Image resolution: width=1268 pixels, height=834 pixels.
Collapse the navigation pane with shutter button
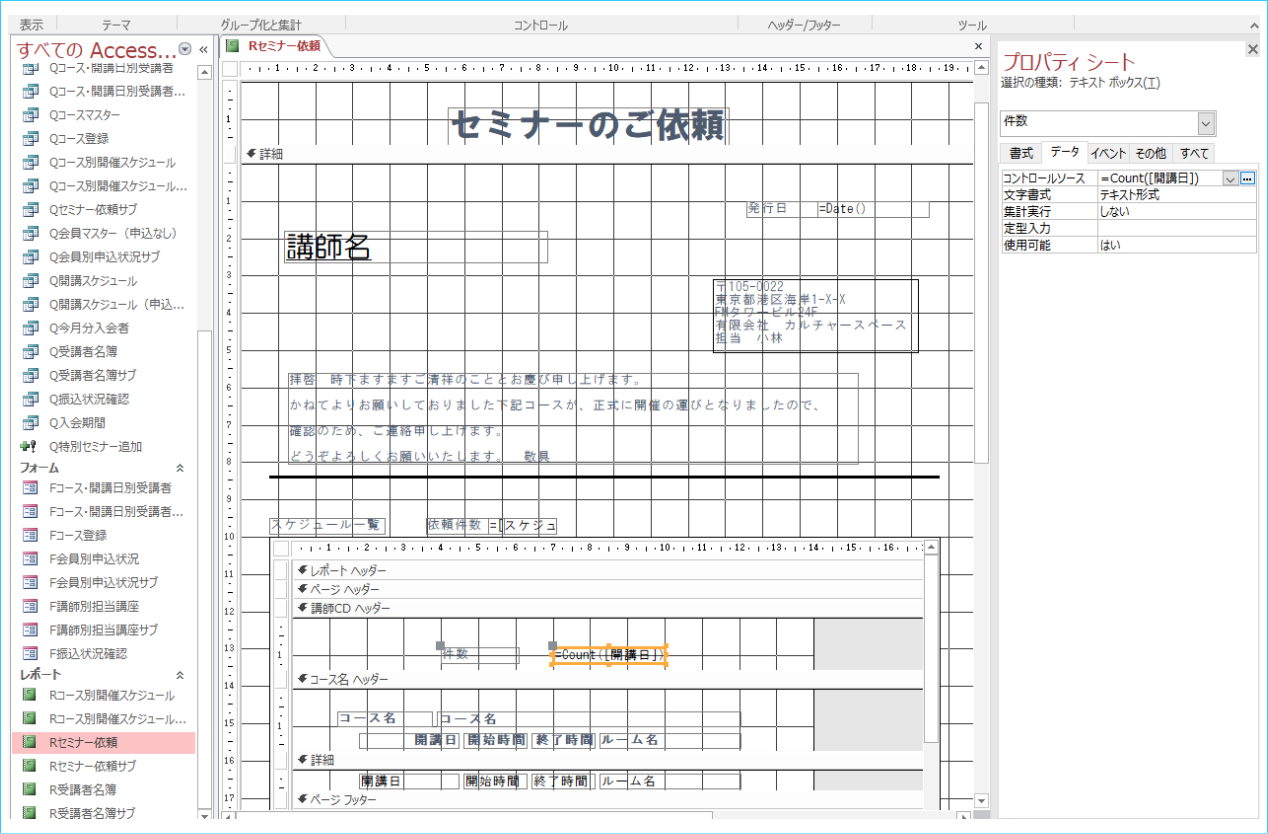[203, 49]
